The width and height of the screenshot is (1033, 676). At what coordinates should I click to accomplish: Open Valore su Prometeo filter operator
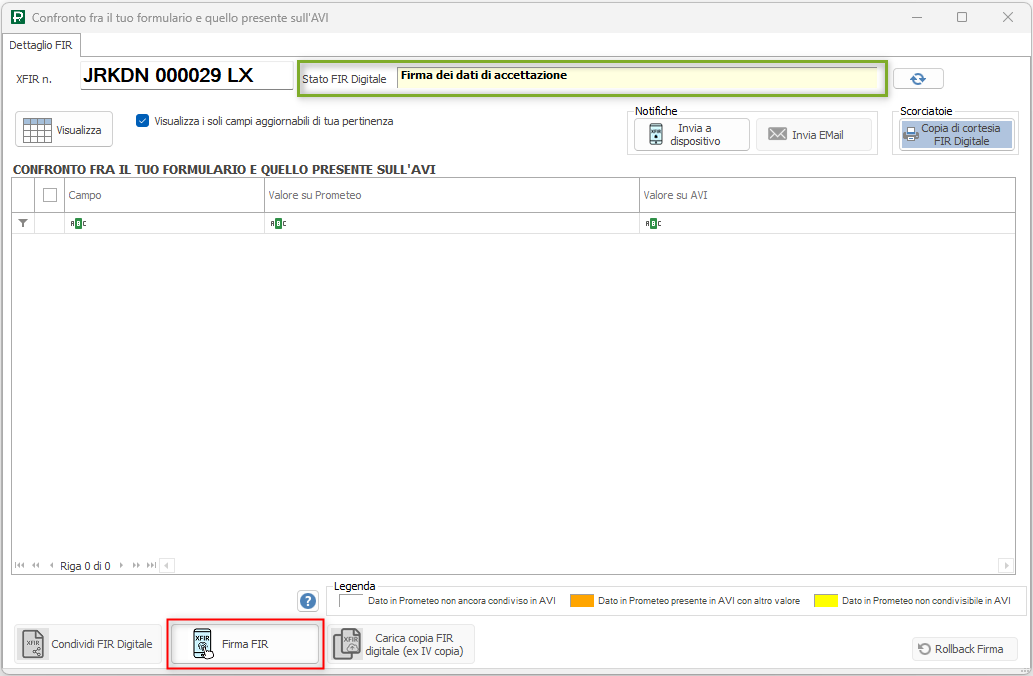pyautogui.click(x=278, y=223)
